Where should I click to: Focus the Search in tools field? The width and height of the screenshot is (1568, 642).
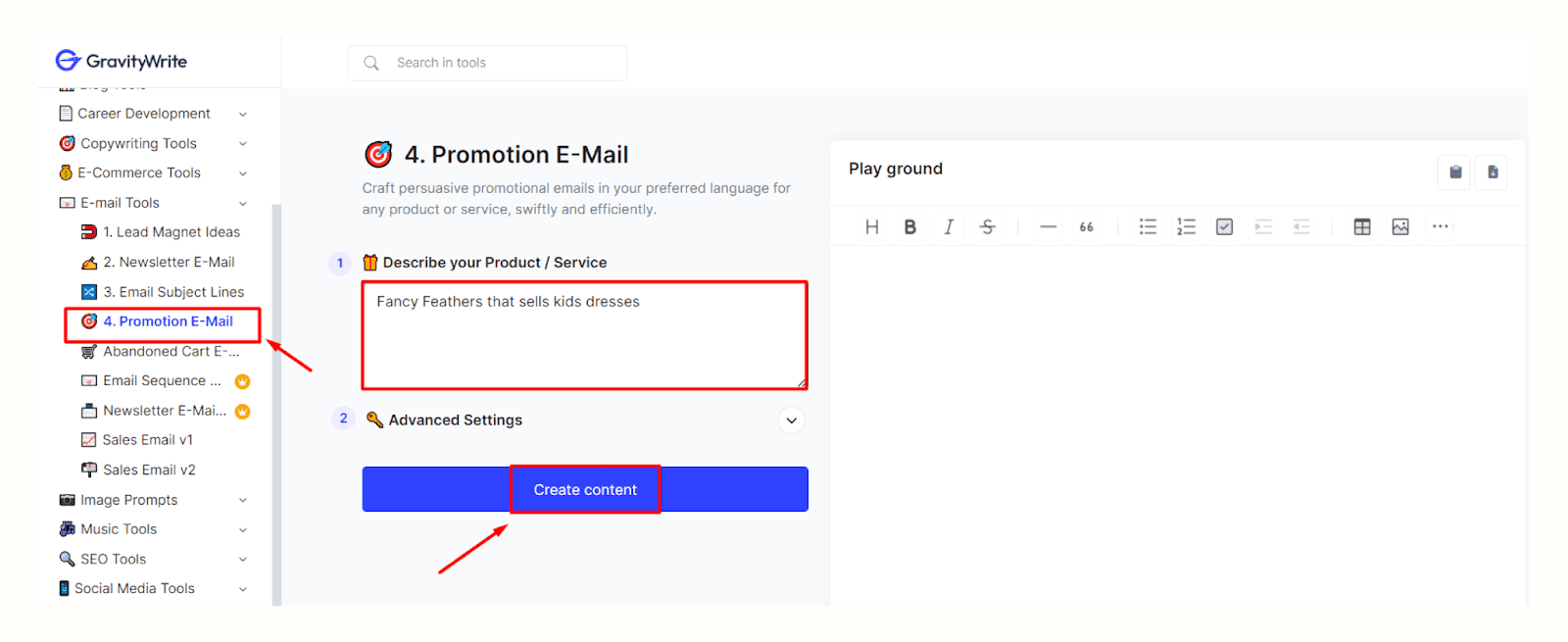[x=487, y=63]
